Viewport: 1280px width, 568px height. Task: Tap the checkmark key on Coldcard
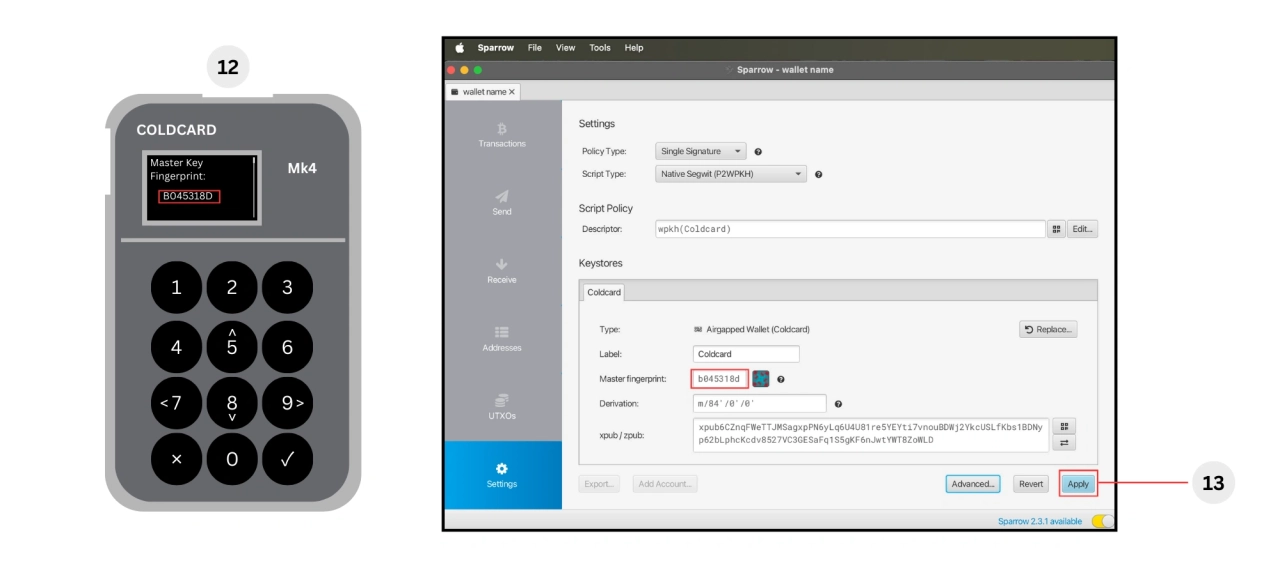(x=287, y=459)
